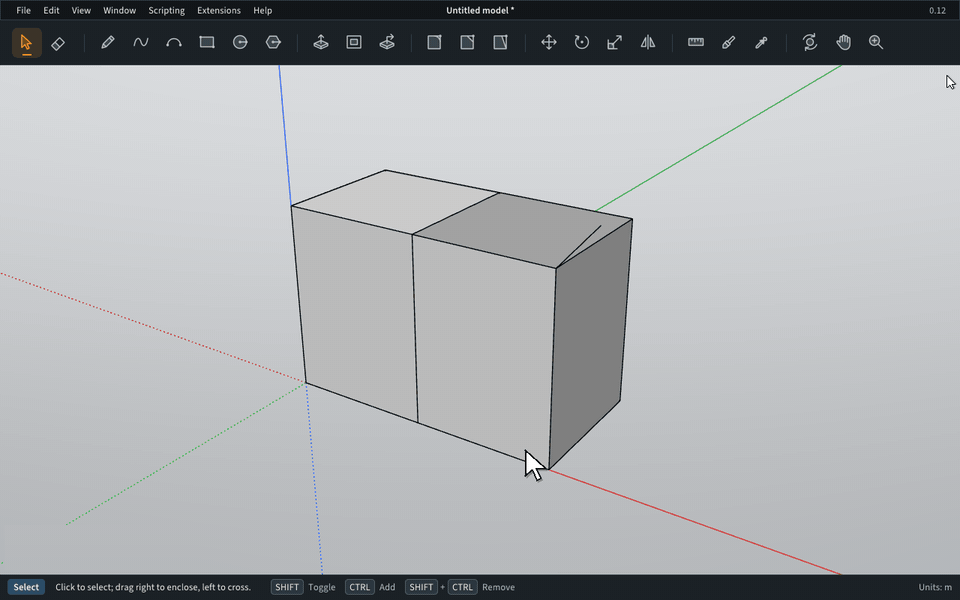Viewport: 960px width, 600px height.
Task: Select the Offset tool
Action: coord(354,42)
